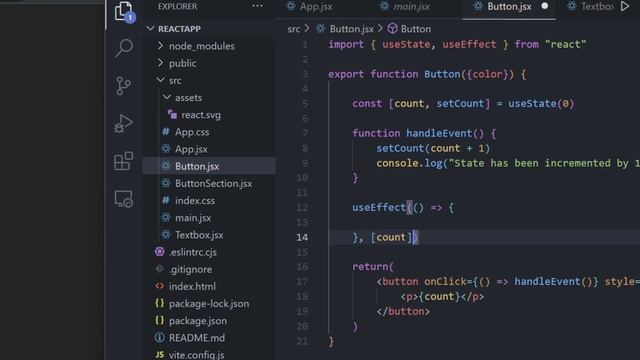Open .eslintrc.cjs file
The height and width of the screenshot is (360, 640).
click(x=193, y=252)
